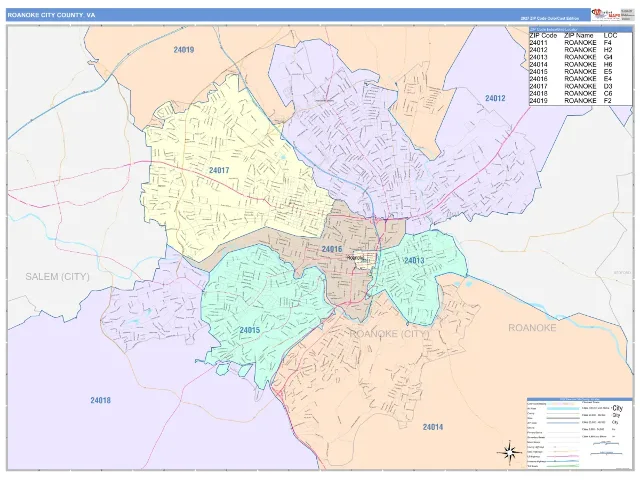Click the G4 locator cell in the table

pos(608,57)
